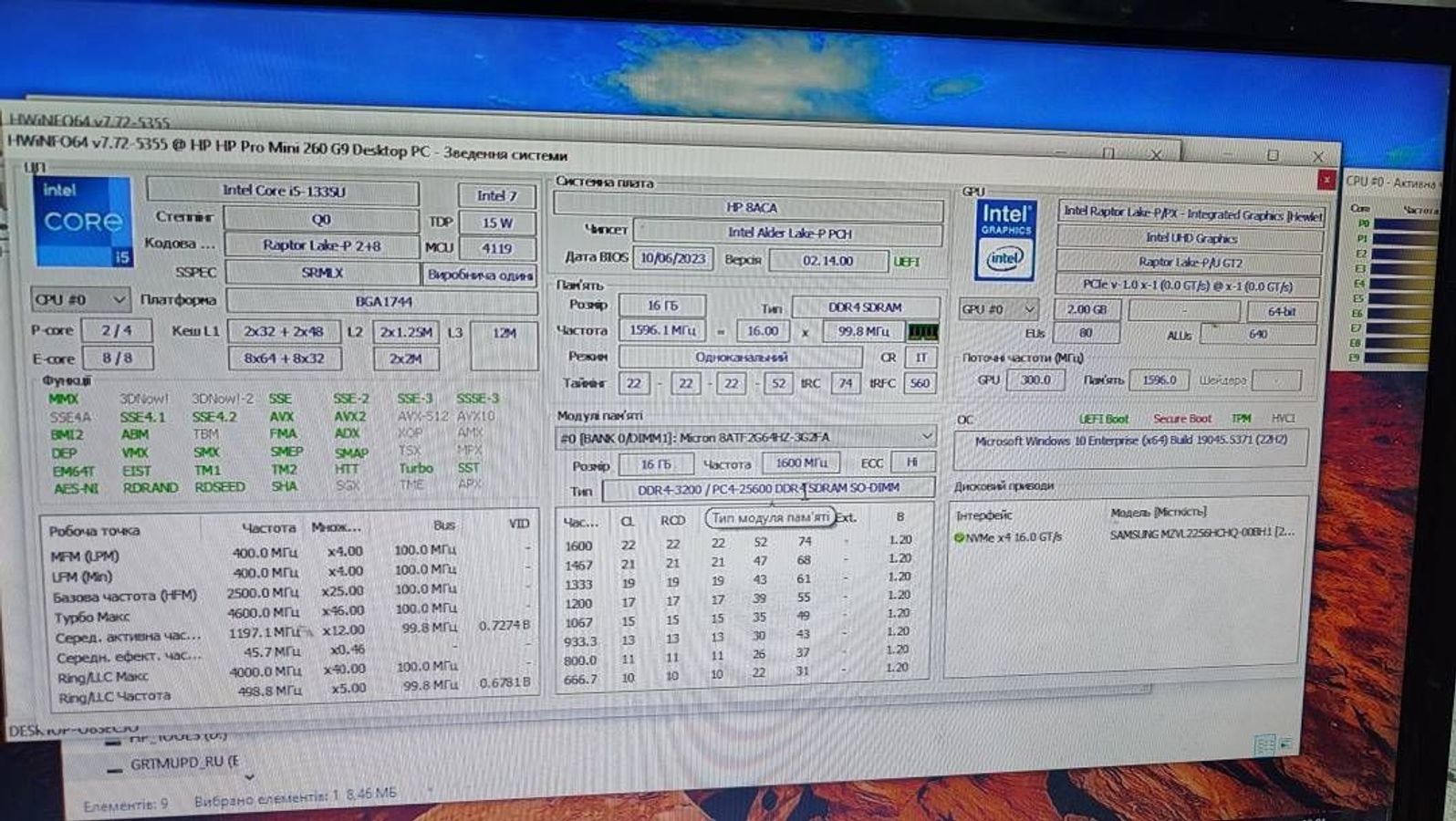This screenshot has width=1456, height=821.
Task: Click the memory frequency 1596.1 МГц
Action: coord(661,330)
